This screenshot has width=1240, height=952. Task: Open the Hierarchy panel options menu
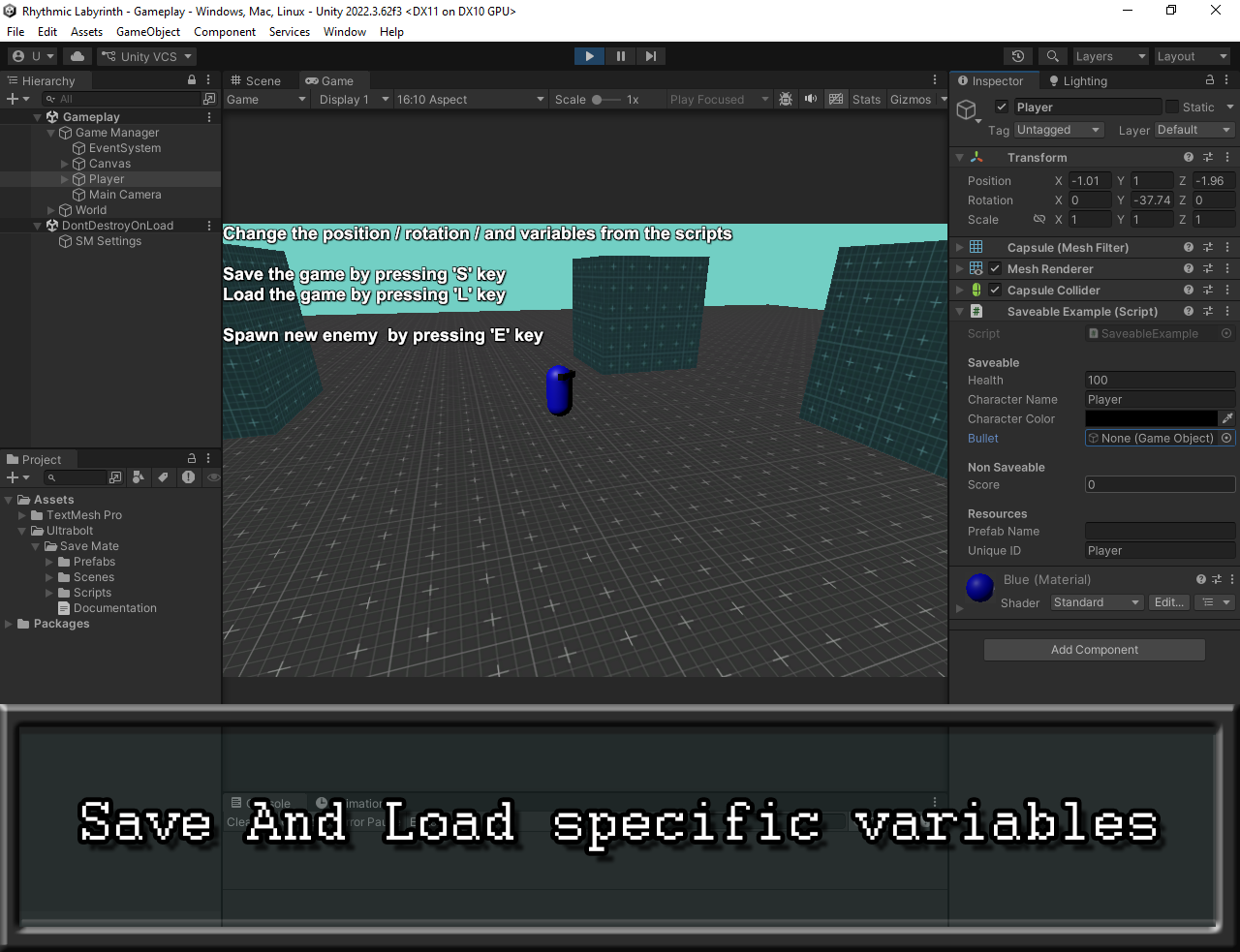pyautogui.click(x=208, y=80)
